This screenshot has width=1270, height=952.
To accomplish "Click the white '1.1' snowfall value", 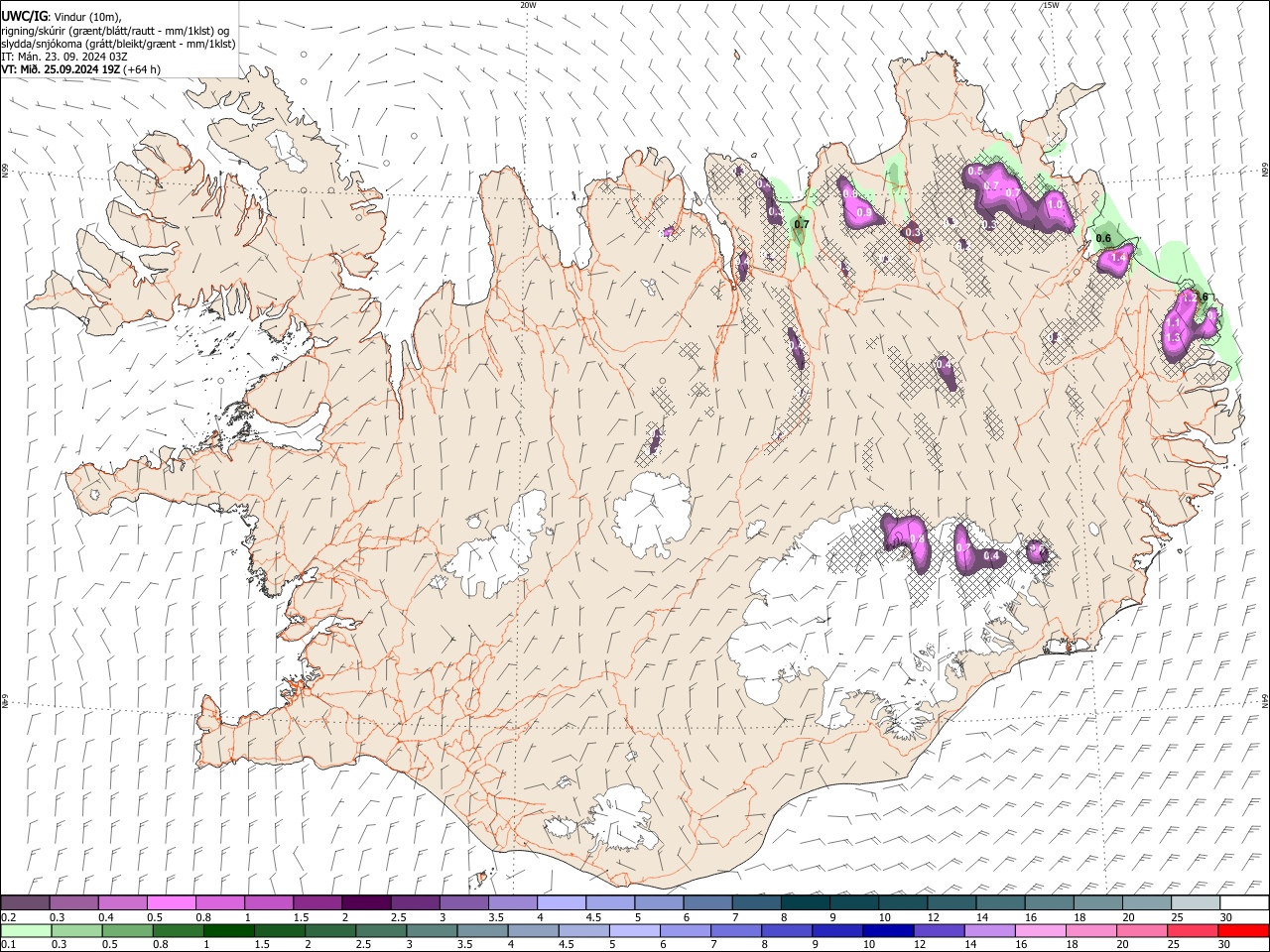I will tap(1173, 323).
